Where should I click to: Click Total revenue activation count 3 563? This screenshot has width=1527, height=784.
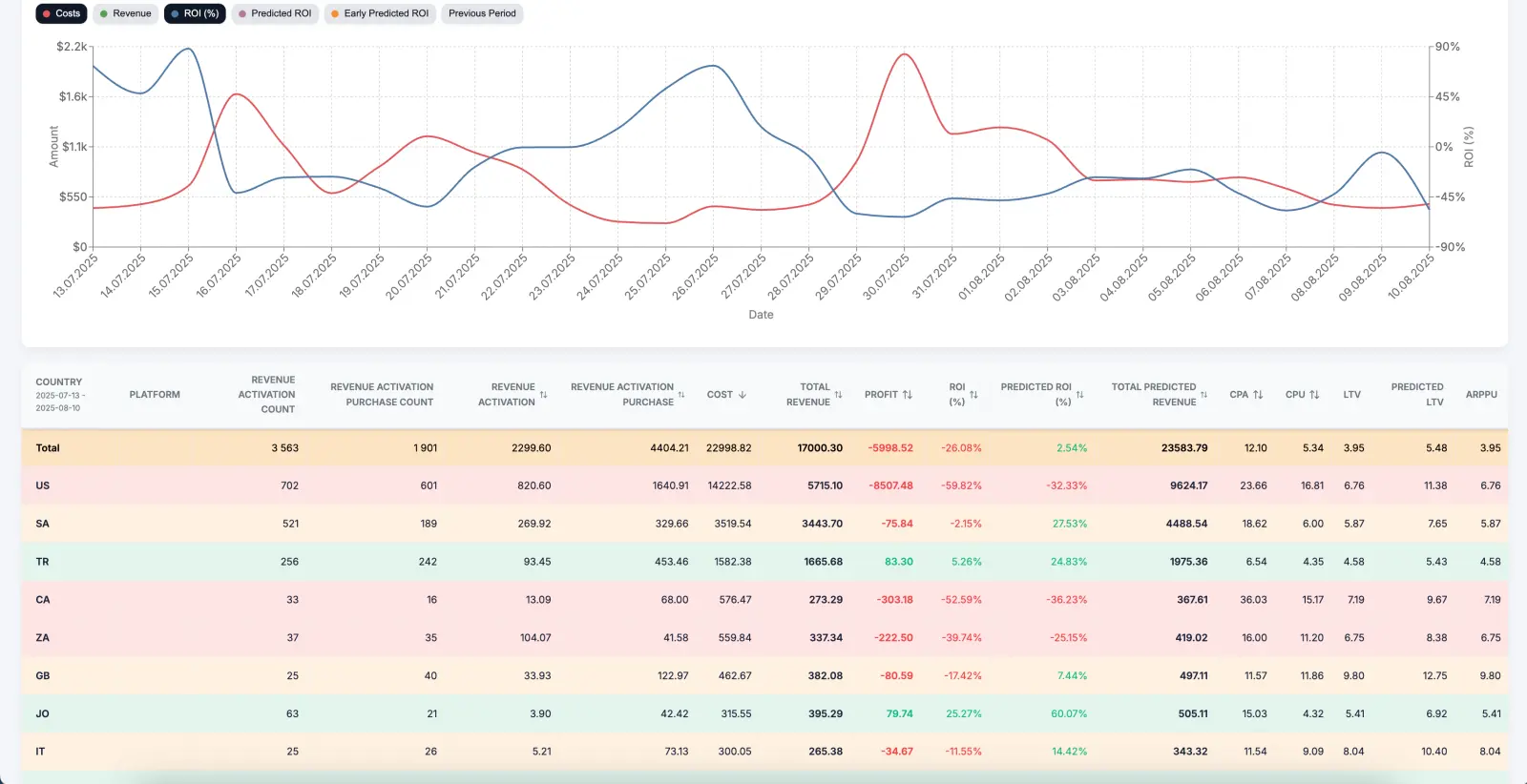[284, 448]
